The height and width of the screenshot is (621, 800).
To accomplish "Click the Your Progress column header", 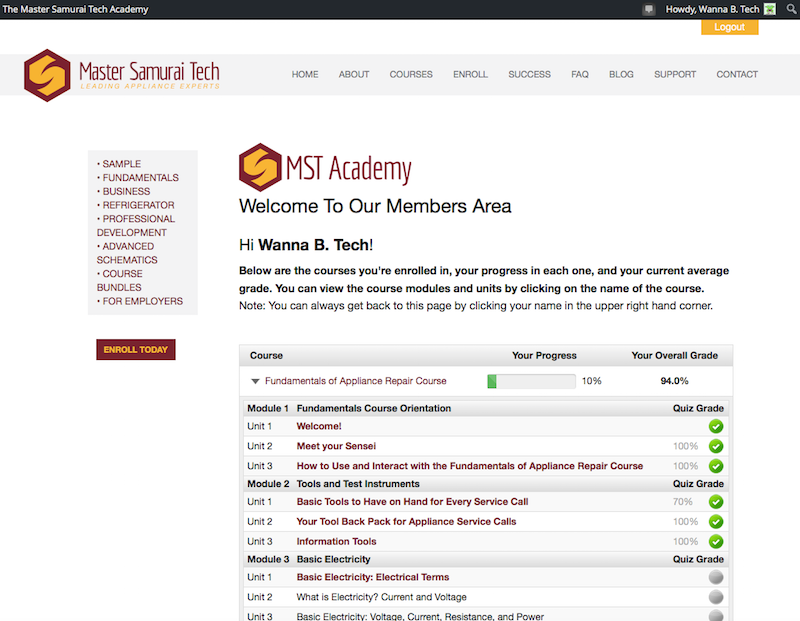I will 544,356.
